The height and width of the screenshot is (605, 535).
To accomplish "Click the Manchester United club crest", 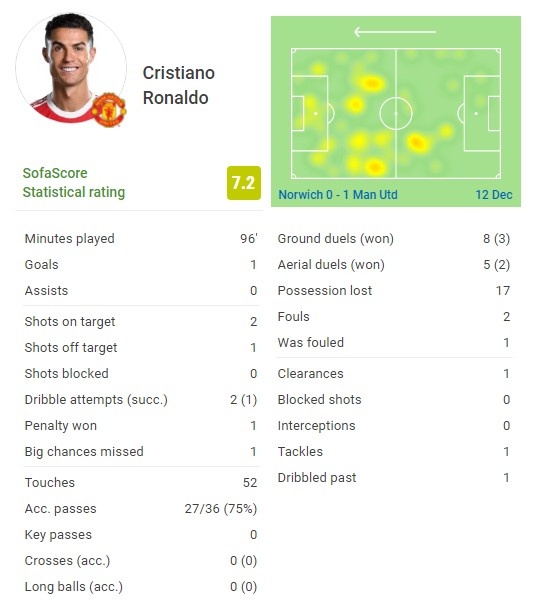I will click(x=109, y=110).
